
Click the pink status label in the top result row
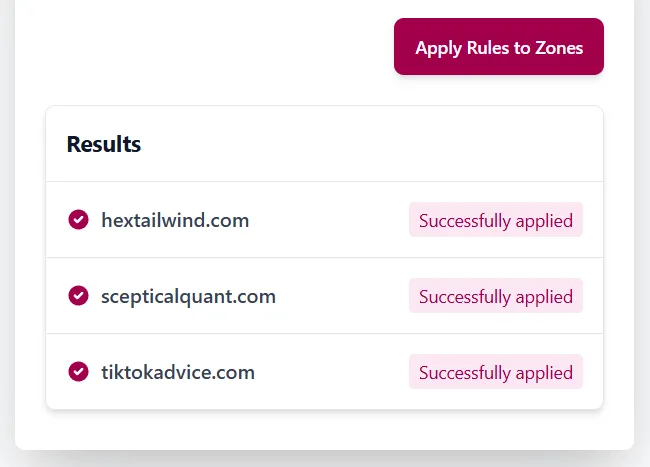pos(495,220)
